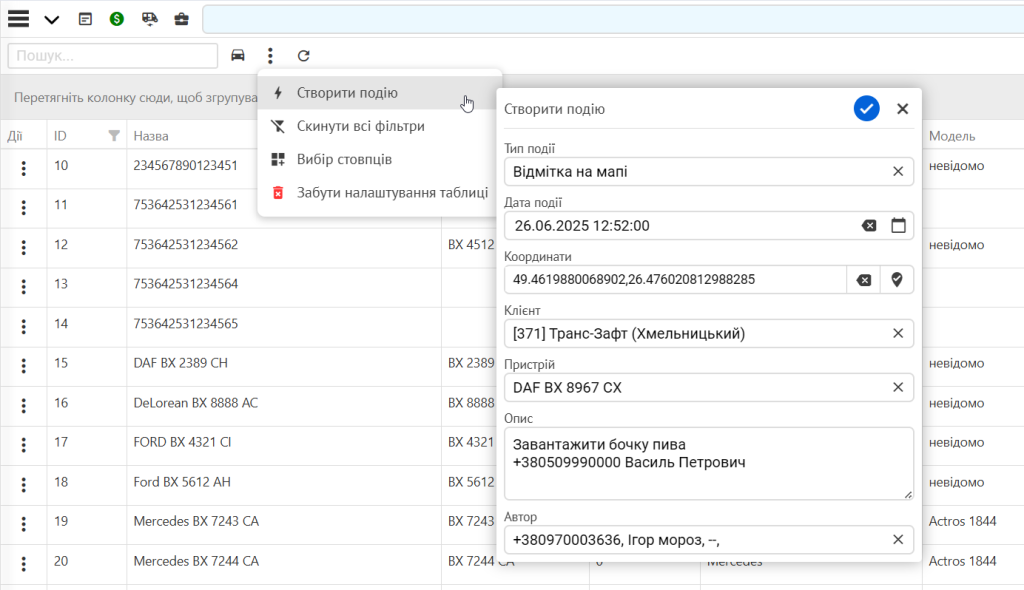Open the three-dot table options menu
The image size is (1024, 590).
(x=270, y=56)
